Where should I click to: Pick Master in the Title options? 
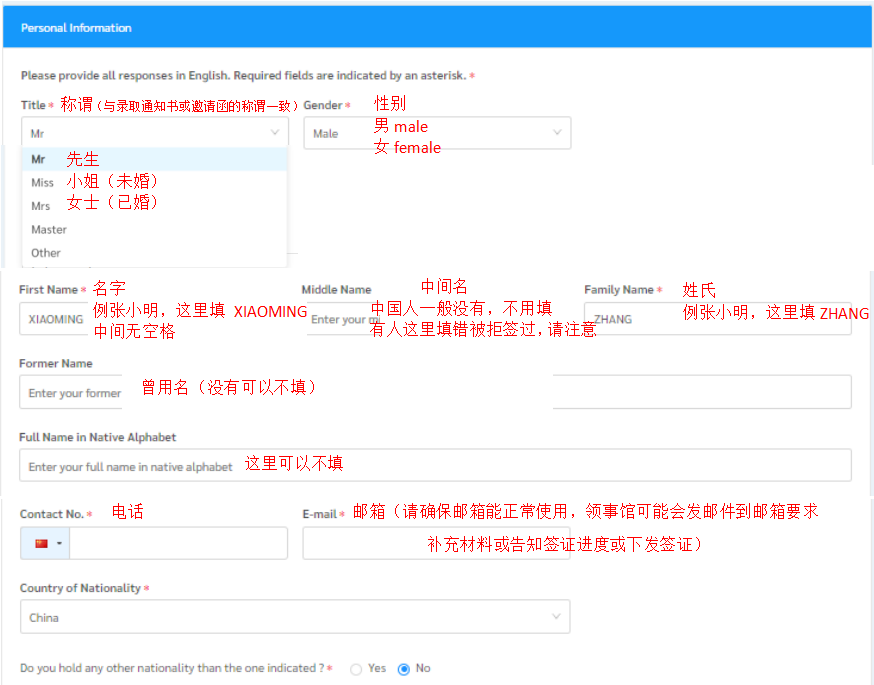coord(49,229)
